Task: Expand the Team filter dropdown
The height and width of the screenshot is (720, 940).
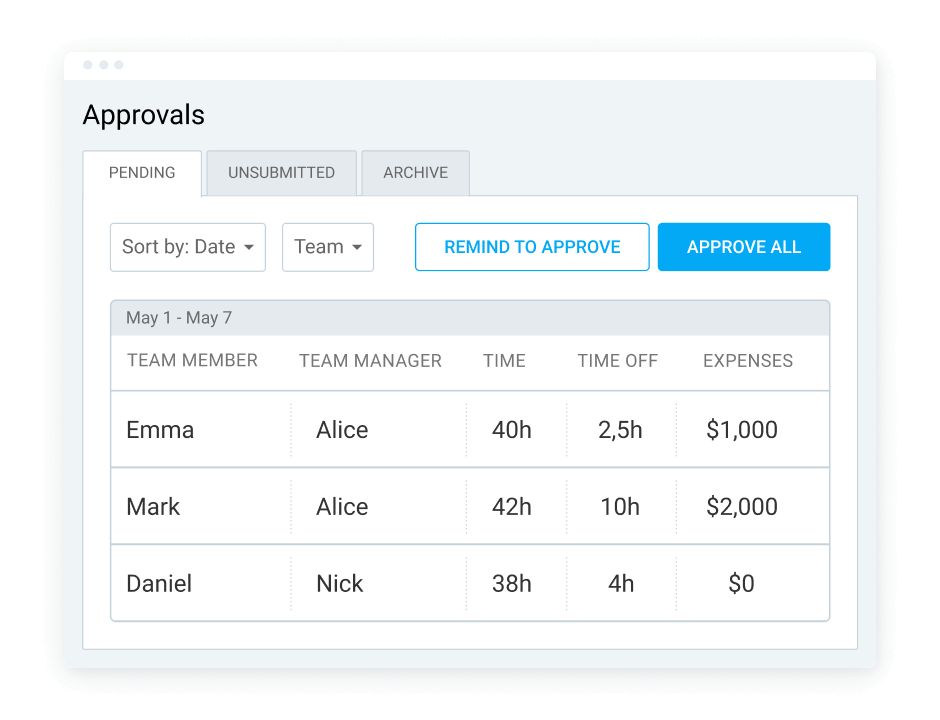Action: 327,247
